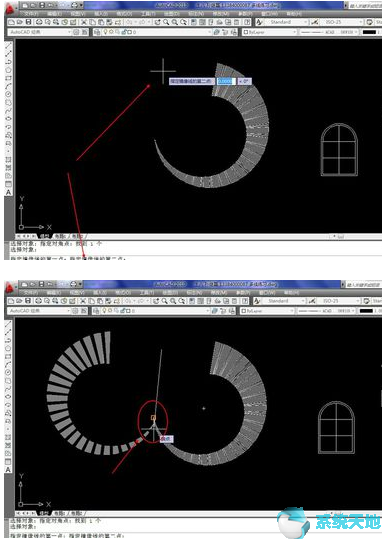Select the Circle tool in upper window
This screenshot has width=382, height=539.
pyautogui.click(x=9, y=94)
